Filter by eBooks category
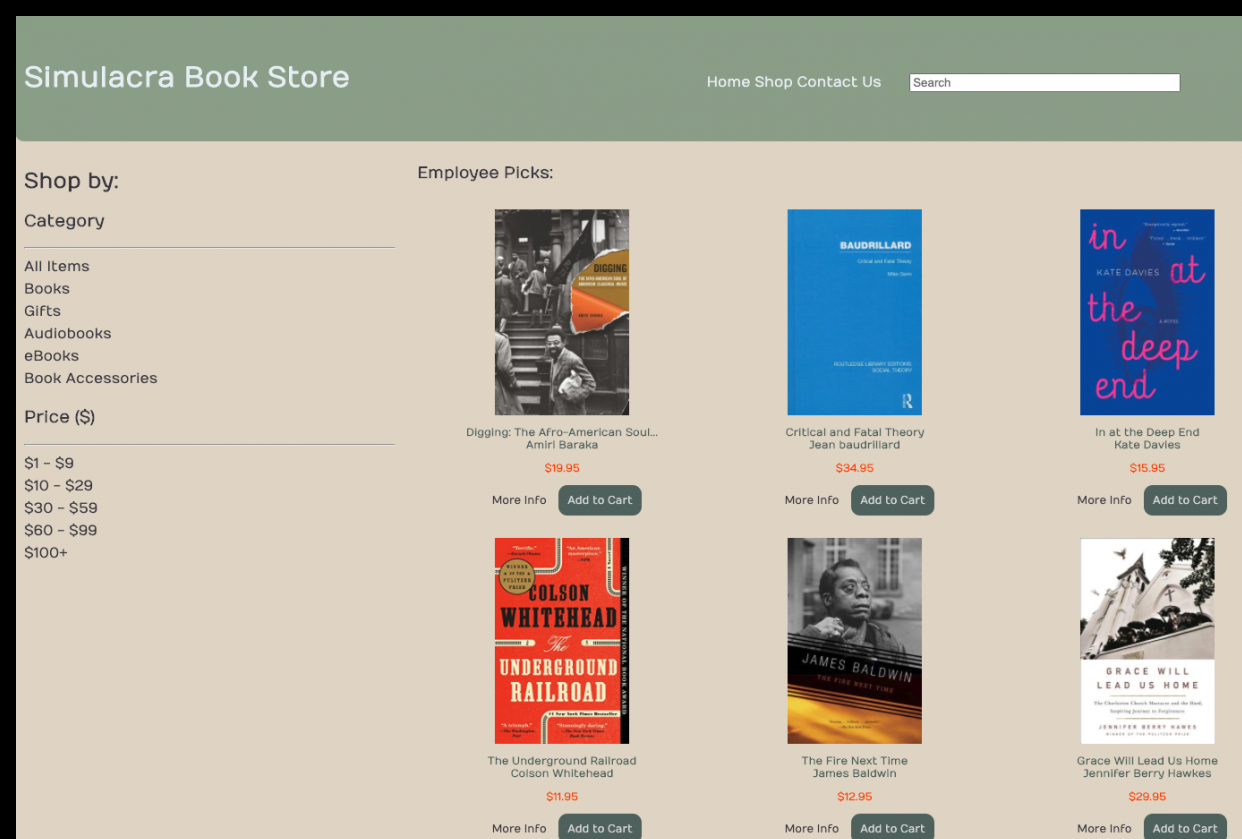1242x839 pixels. point(52,355)
